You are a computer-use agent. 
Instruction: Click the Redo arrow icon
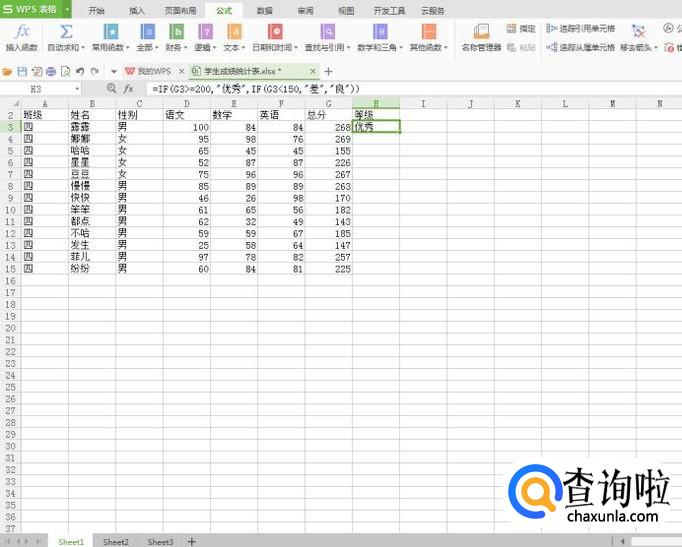click(x=95, y=71)
